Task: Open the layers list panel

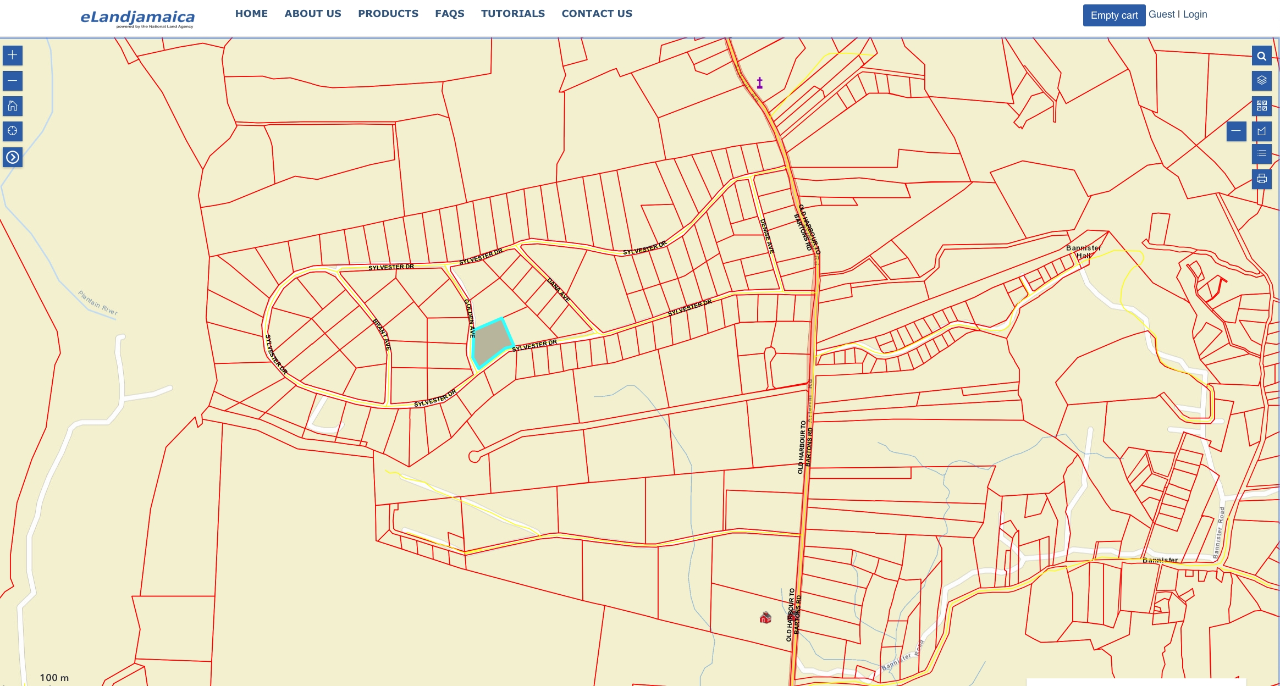Action: click(x=1261, y=81)
